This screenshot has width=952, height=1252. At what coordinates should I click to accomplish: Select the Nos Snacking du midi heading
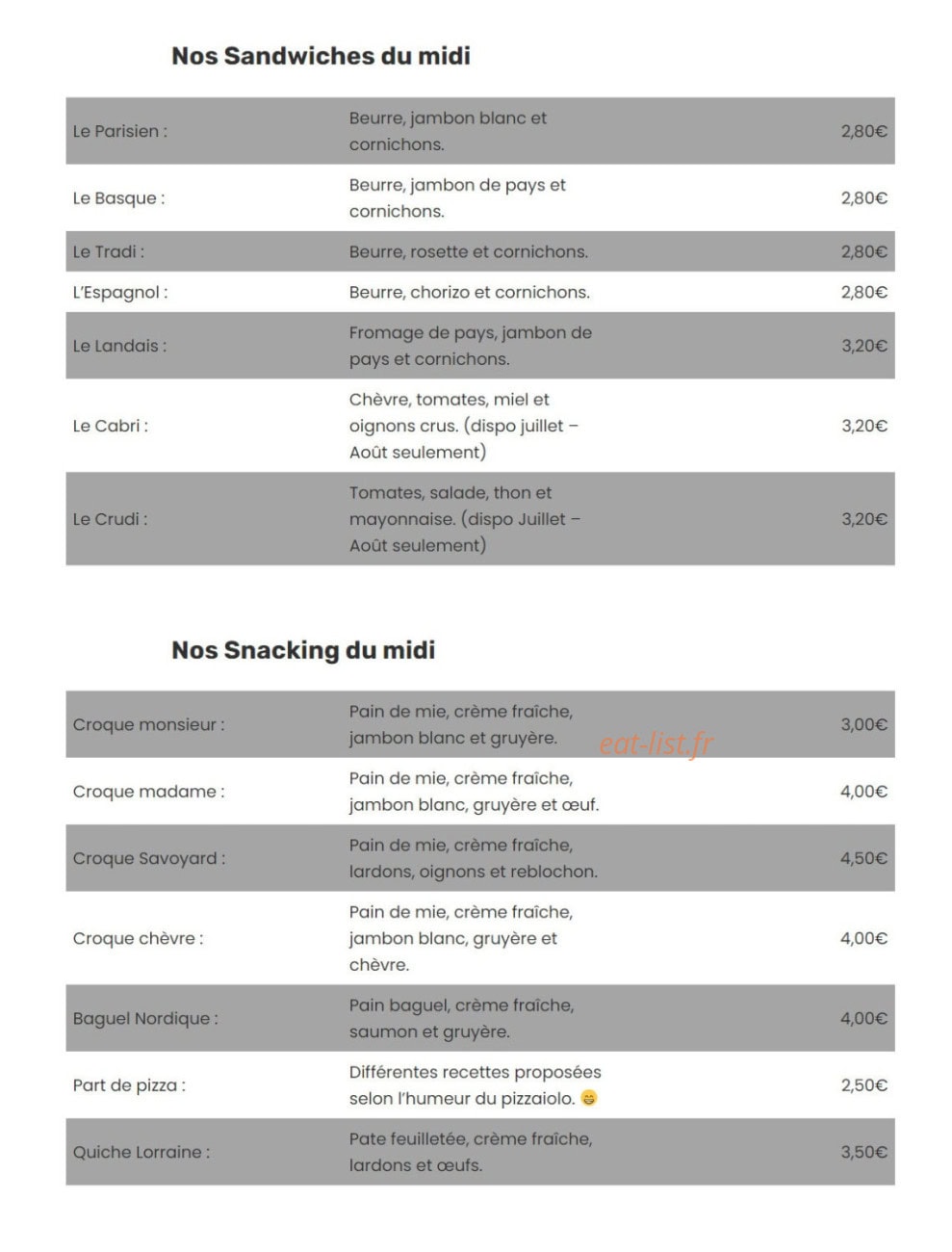click(x=303, y=650)
